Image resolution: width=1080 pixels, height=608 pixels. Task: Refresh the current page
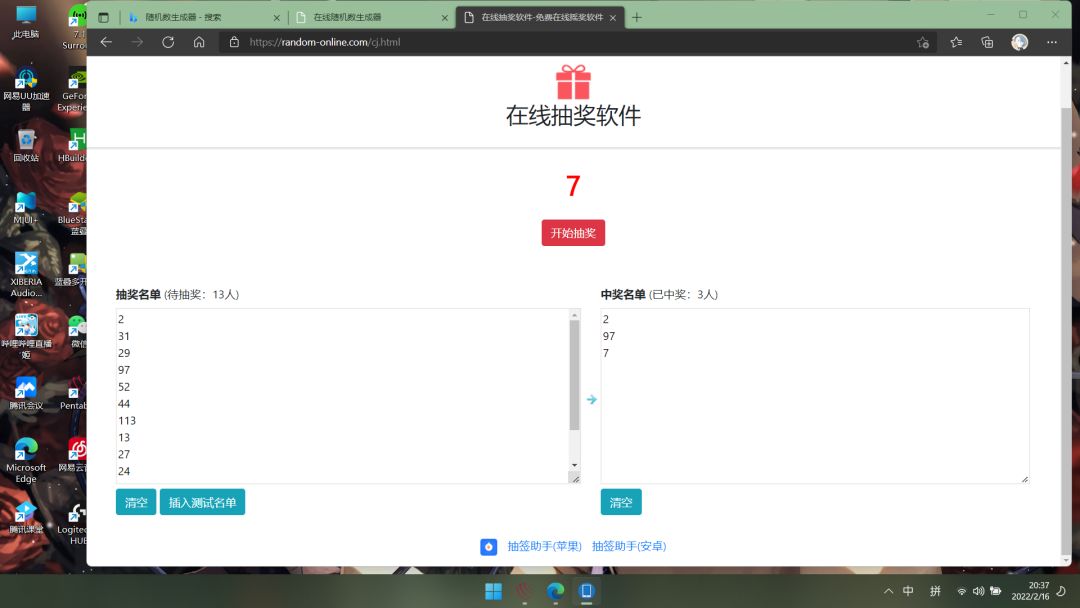tap(168, 42)
